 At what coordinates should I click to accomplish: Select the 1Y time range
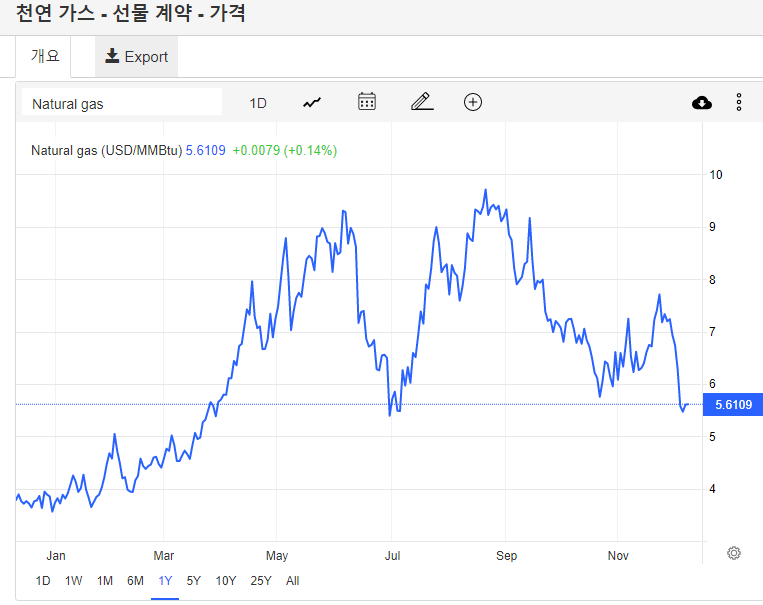click(165, 581)
